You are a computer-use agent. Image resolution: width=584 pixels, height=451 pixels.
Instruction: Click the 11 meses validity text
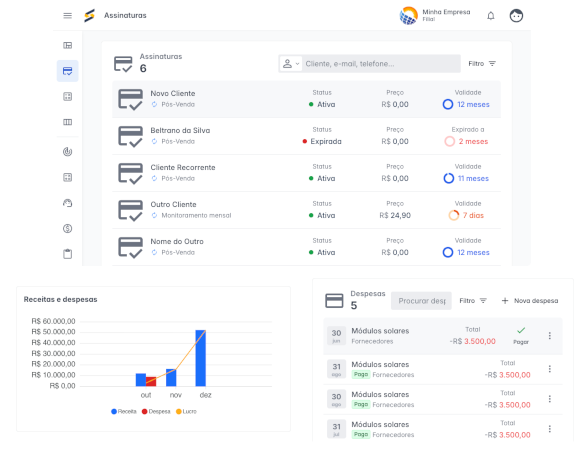[x=473, y=178]
